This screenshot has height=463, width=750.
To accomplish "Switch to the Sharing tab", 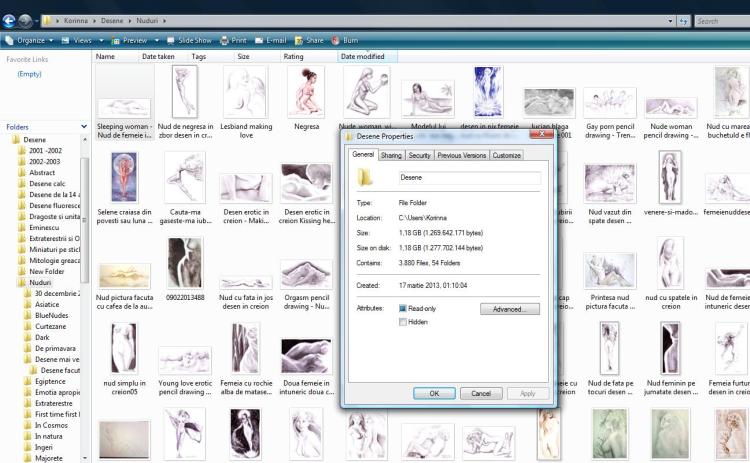I will tap(391, 155).
